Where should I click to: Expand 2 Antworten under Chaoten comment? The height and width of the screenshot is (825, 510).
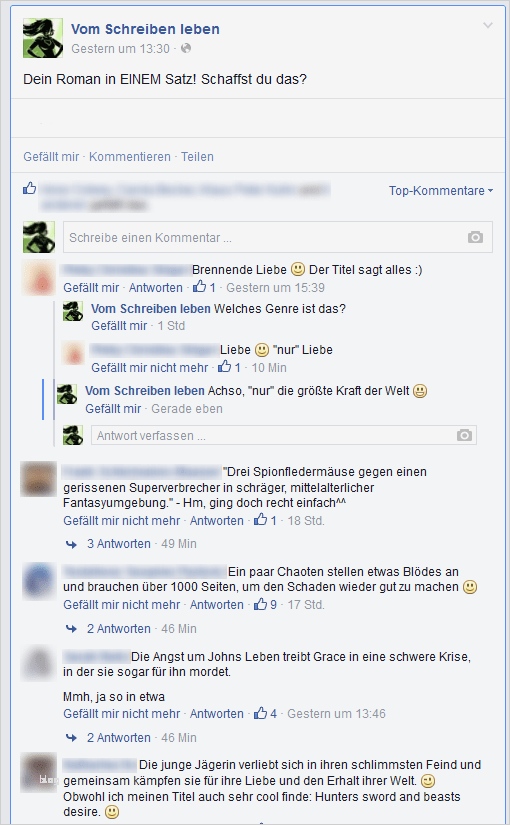coord(118,628)
